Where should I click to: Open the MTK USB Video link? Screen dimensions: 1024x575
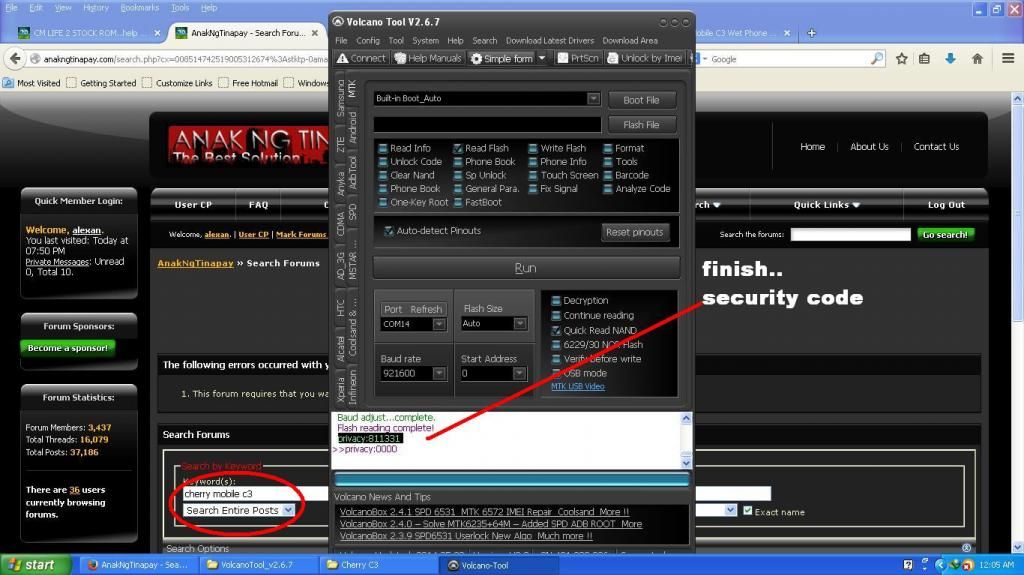tap(577, 386)
